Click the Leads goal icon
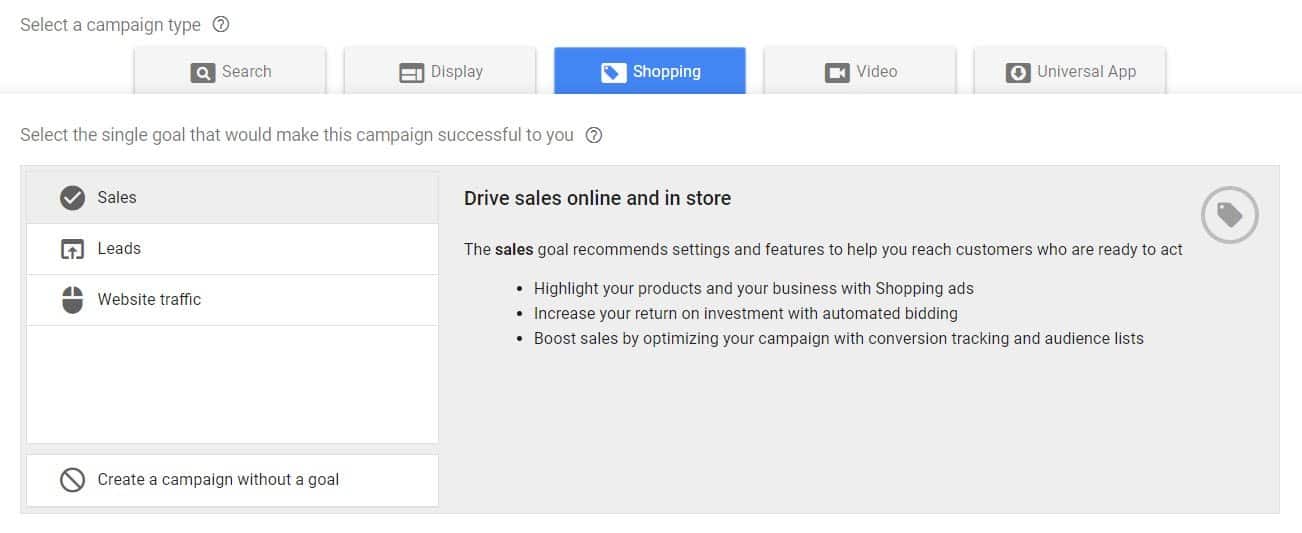Screen dimensions: 1302x533 click(x=72, y=249)
